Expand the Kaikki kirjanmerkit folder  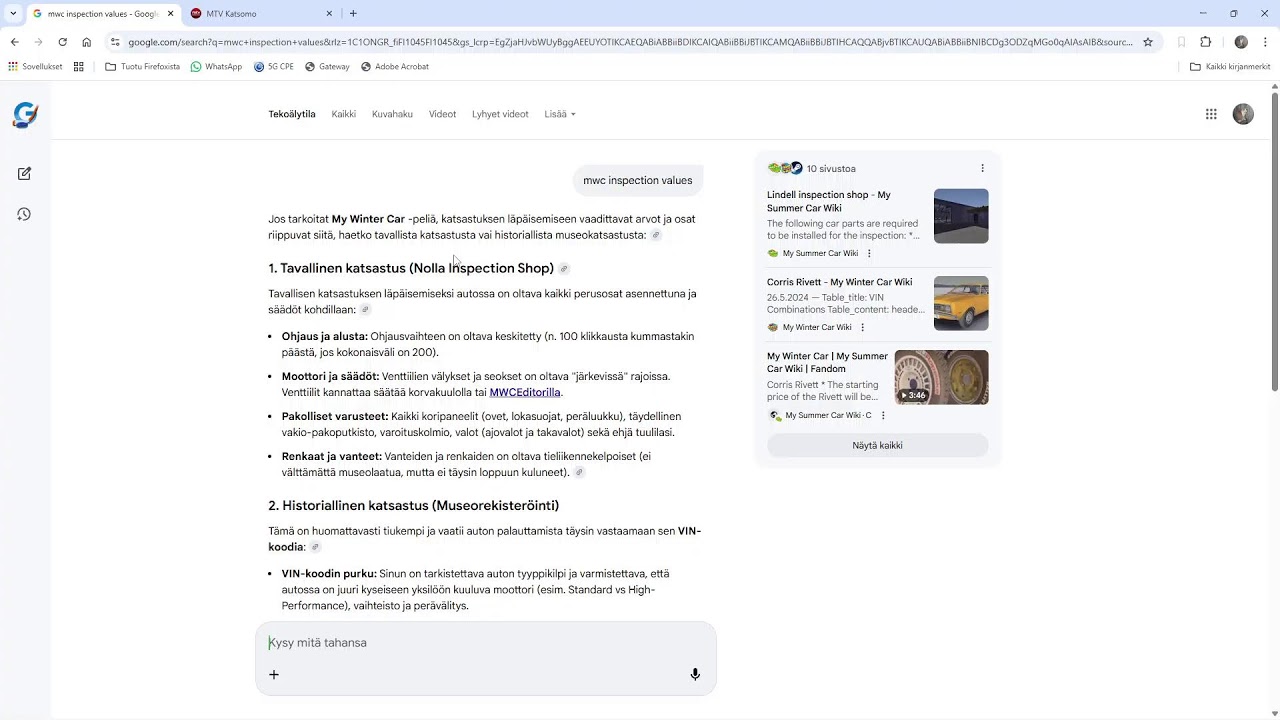[1230, 67]
